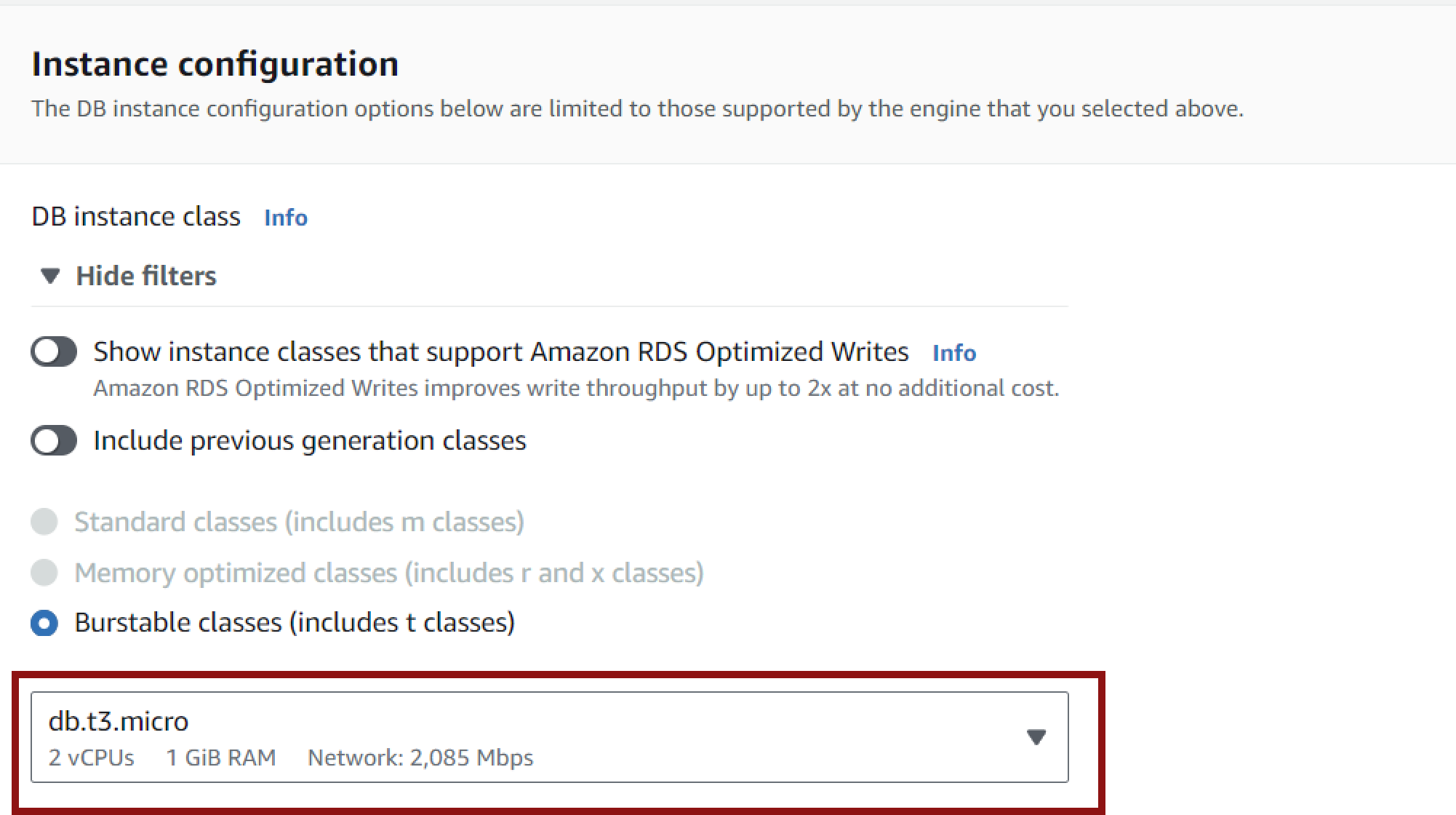The width and height of the screenshot is (1456, 815).
Task: Click the Standard classes (includes m classes) text
Action: pyautogui.click(x=299, y=522)
